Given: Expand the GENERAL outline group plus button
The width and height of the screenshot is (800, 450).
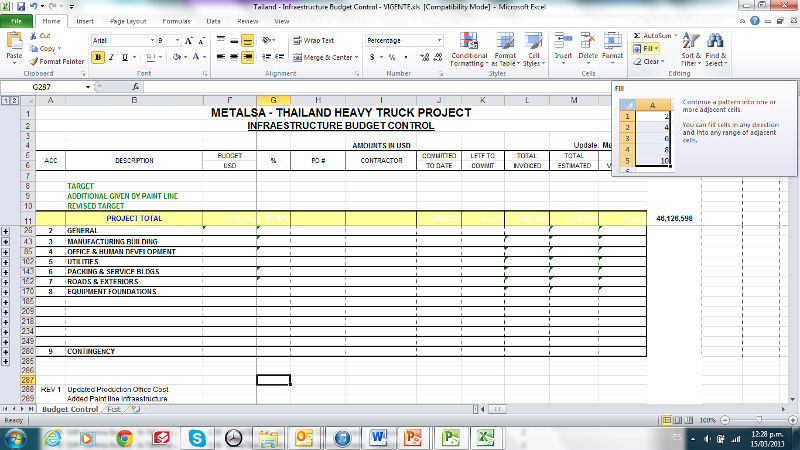Looking at the screenshot, I should (7, 230).
